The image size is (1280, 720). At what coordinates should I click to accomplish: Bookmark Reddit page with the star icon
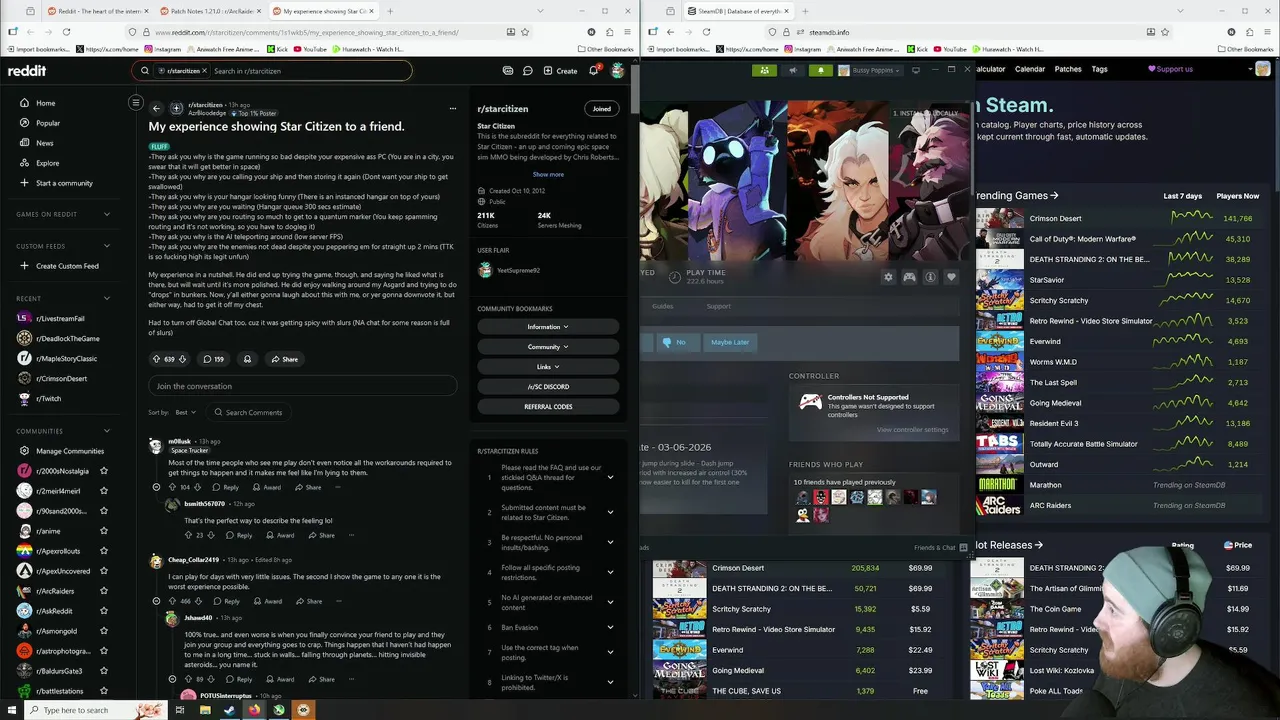525,32
